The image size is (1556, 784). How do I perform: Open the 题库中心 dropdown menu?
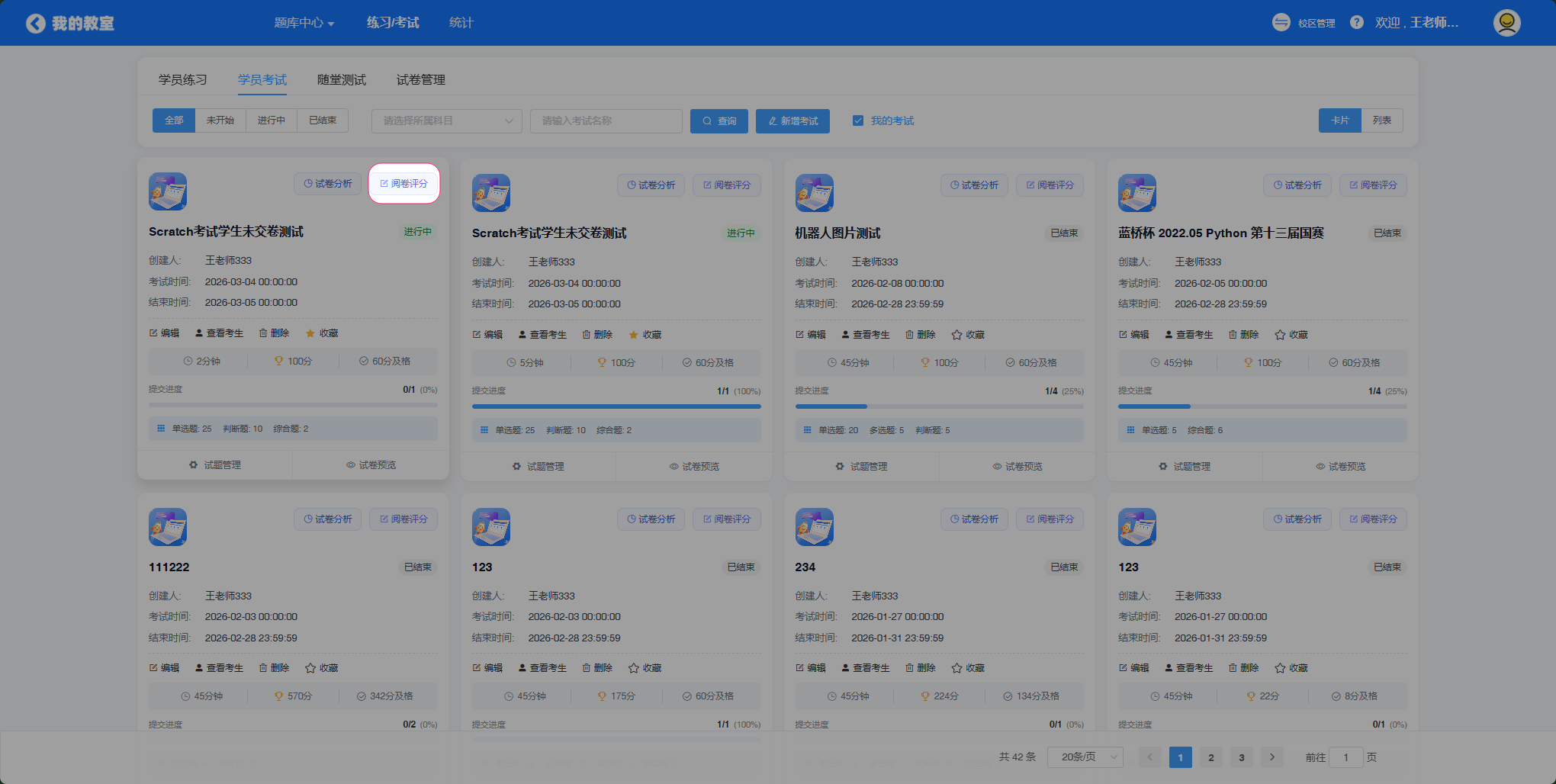click(304, 23)
